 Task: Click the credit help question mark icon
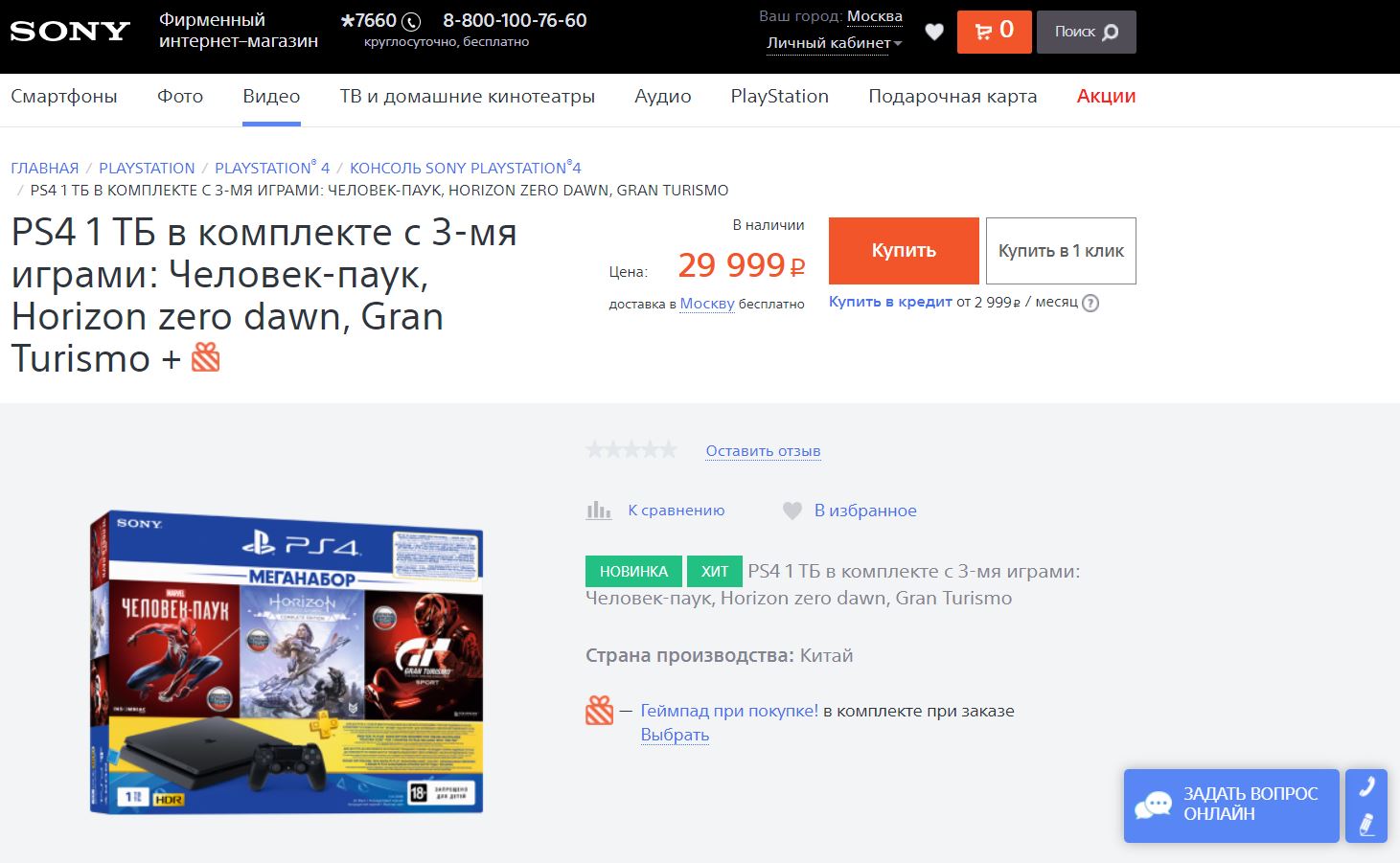1090,303
